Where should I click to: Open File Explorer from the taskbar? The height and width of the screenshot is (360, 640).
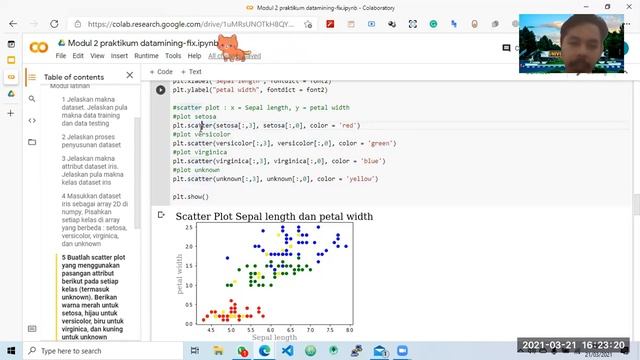point(218,351)
